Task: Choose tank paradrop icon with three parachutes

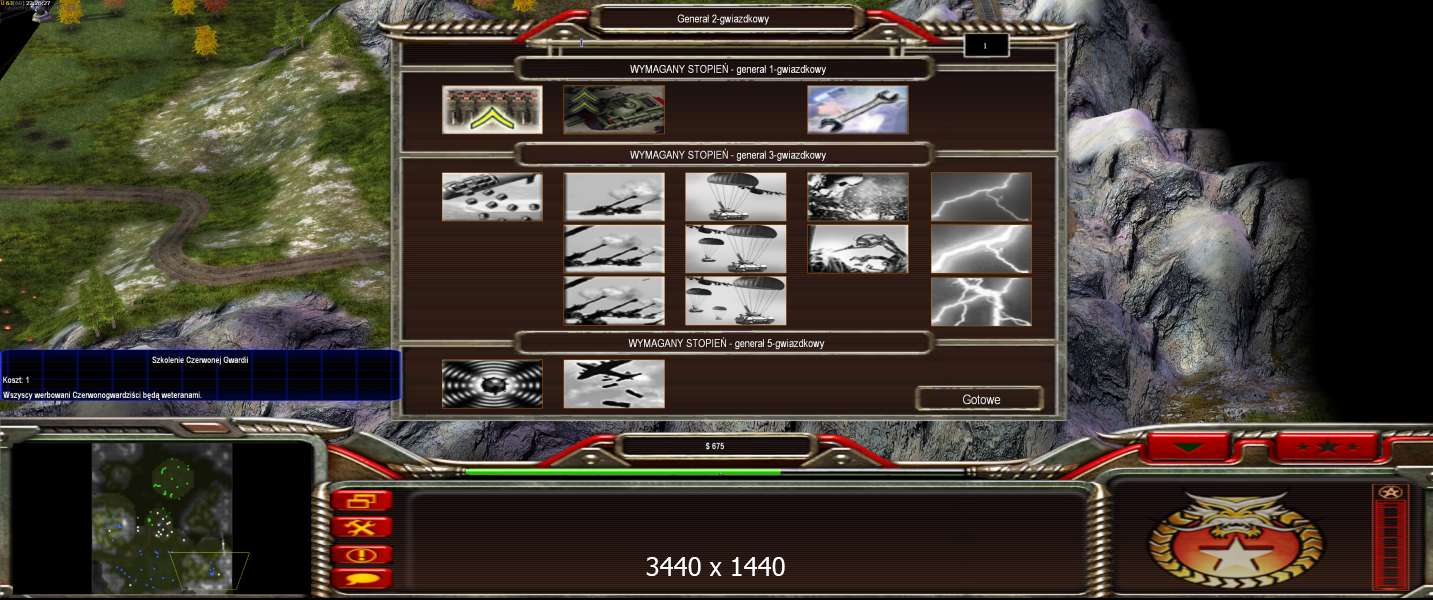Action: click(x=736, y=301)
